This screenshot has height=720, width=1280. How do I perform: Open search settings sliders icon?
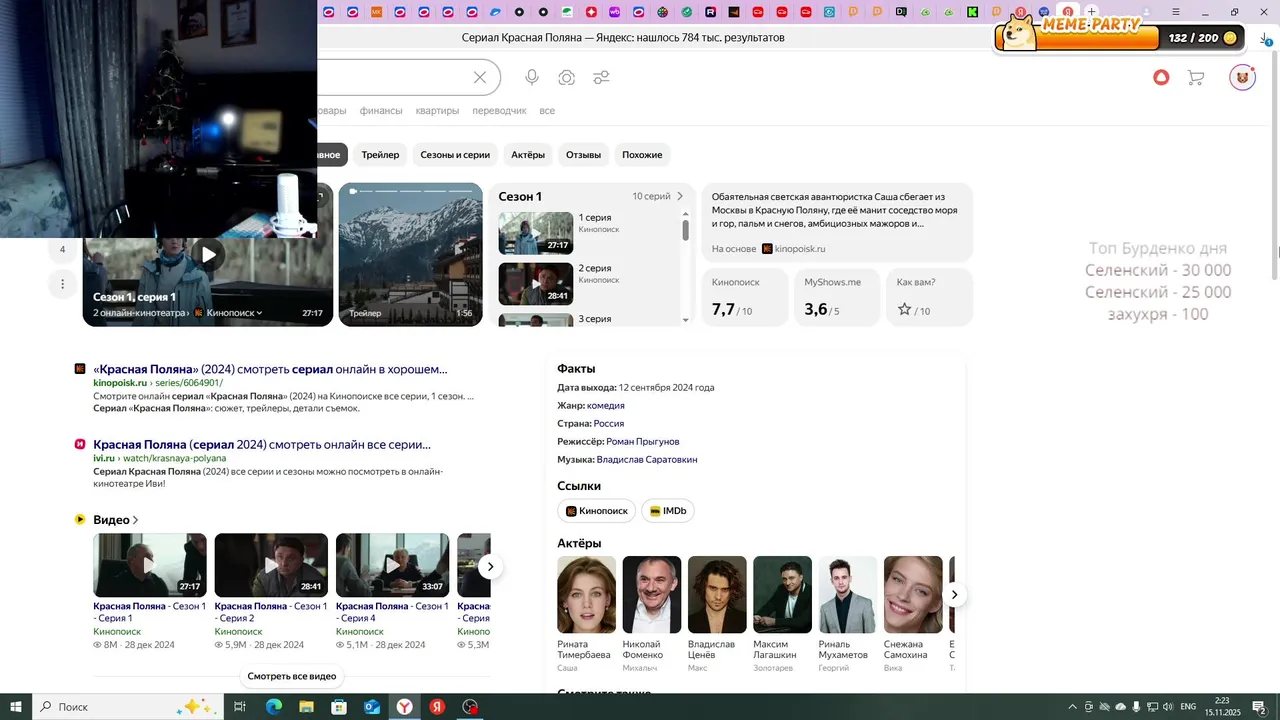pyautogui.click(x=601, y=78)
